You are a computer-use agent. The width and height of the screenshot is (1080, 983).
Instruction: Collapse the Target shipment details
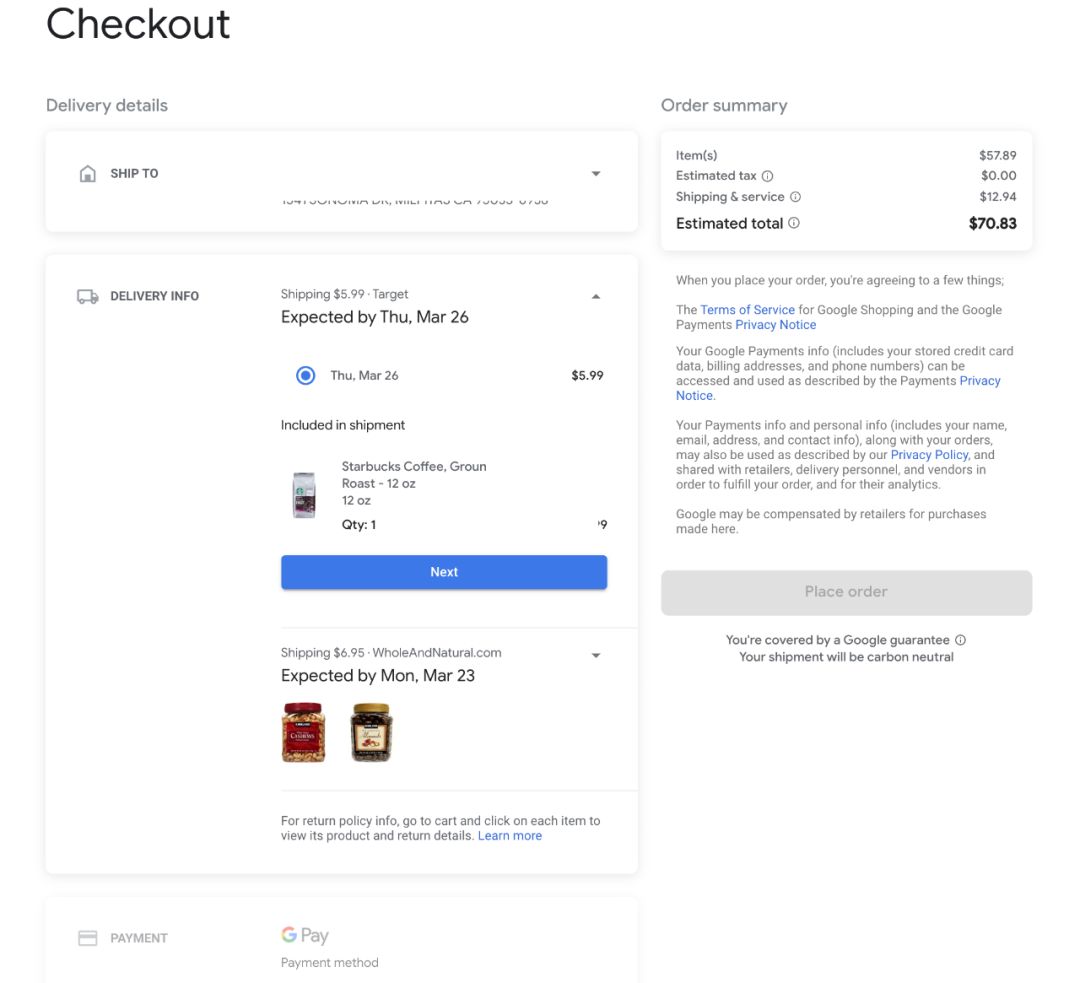(596, 296)
